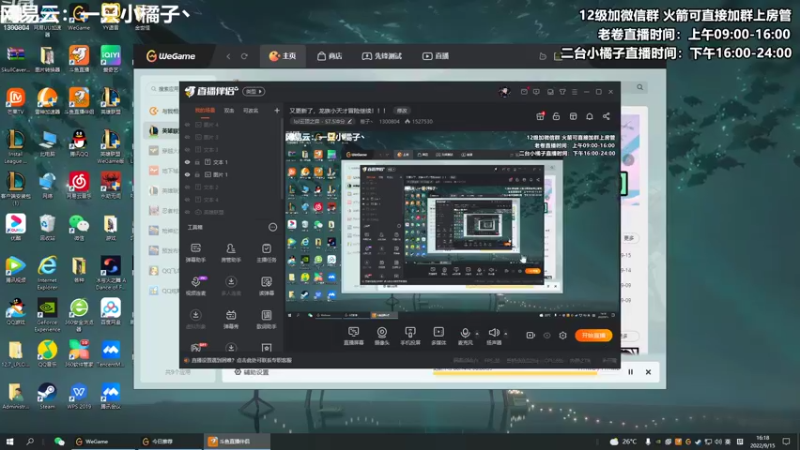Viewport: 800px width, 450px height.
Task: Open GeForce Experience desktop icon
Action: (x=47, y=315)
